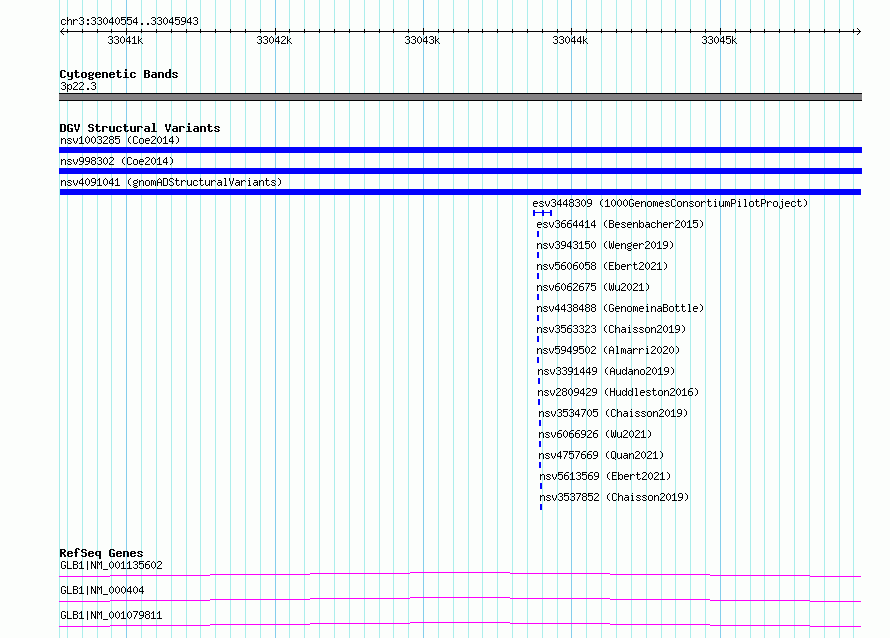Screen dimensions: 890x638
Task: Click nsv3563323 (Chaisson2019) variant label
Action: 611,329
